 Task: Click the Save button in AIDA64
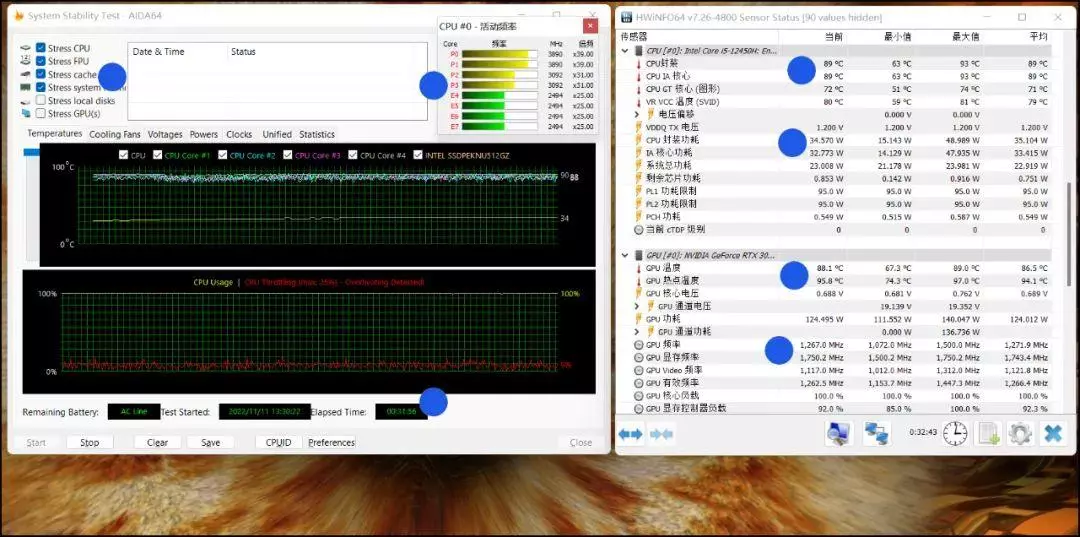point(211,443)
